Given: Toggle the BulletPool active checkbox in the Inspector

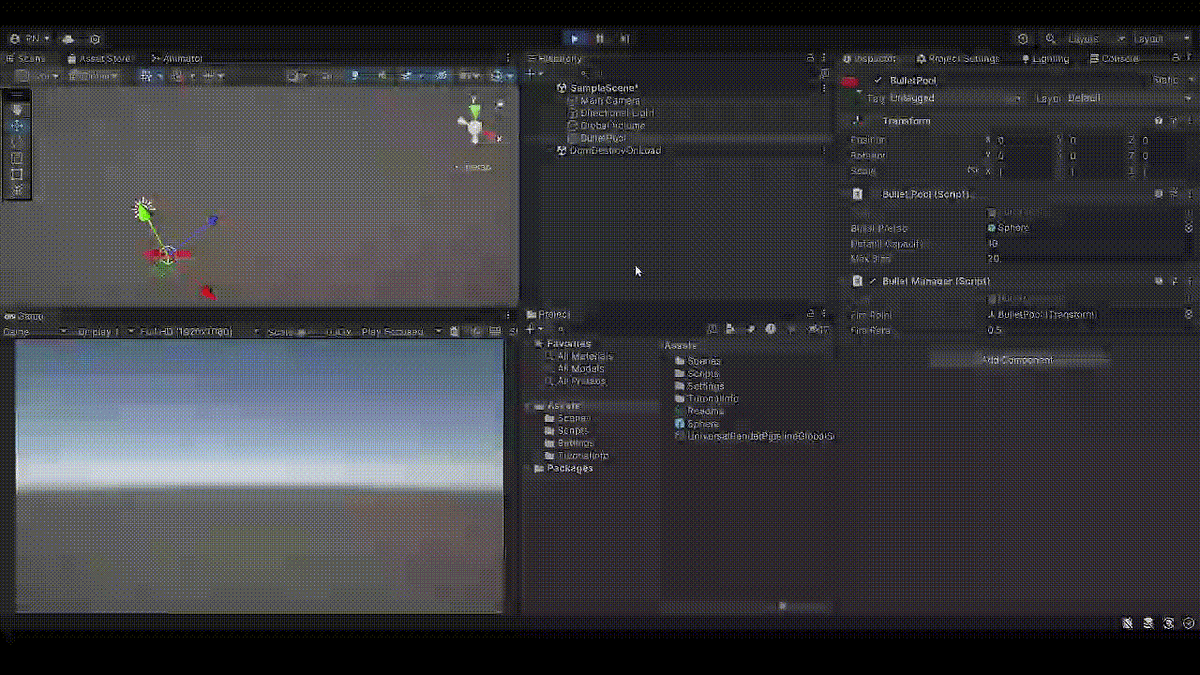Looking at the screenshot, I should pyautogui.click(x=877, y=80).
